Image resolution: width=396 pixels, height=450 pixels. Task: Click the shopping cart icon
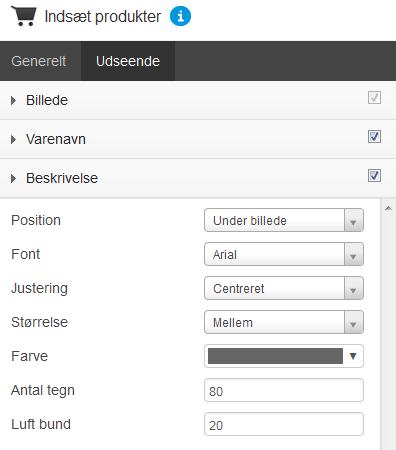pos(23,16)
